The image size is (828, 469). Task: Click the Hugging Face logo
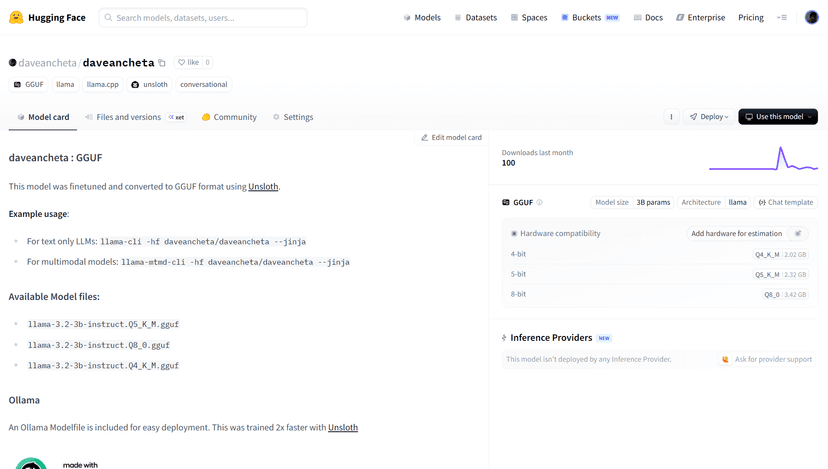coord(47,17)
